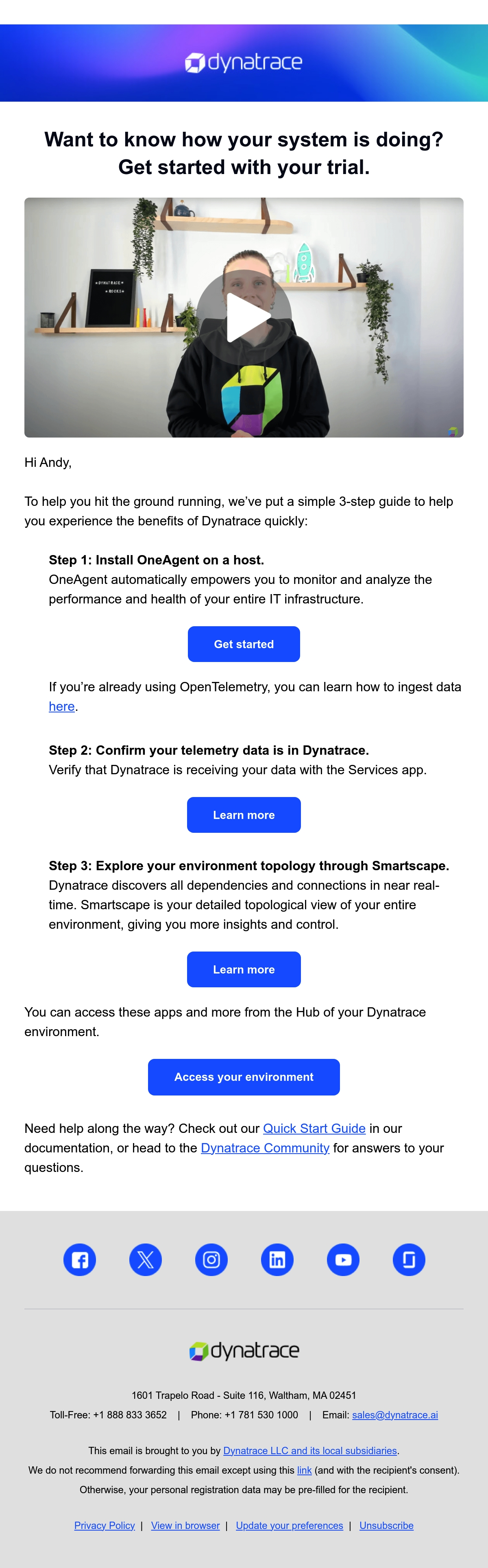
Task: Click the Dynatrace community social icon
Action: click(409, 1259)
